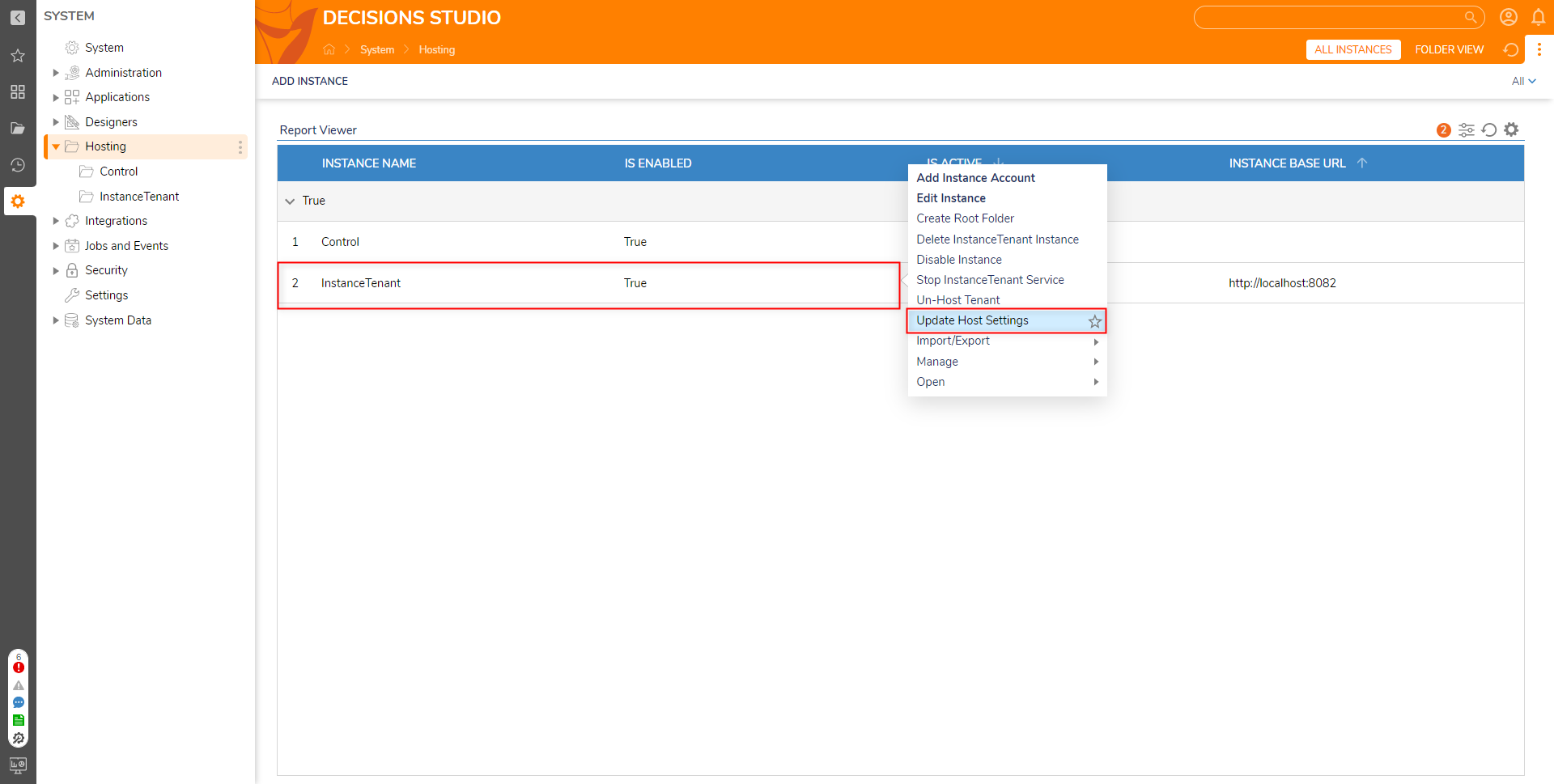The width and height of the screenshot is (1554, 784).
Task: Choose Un-Host Tenant
Action: click(957, 300)
